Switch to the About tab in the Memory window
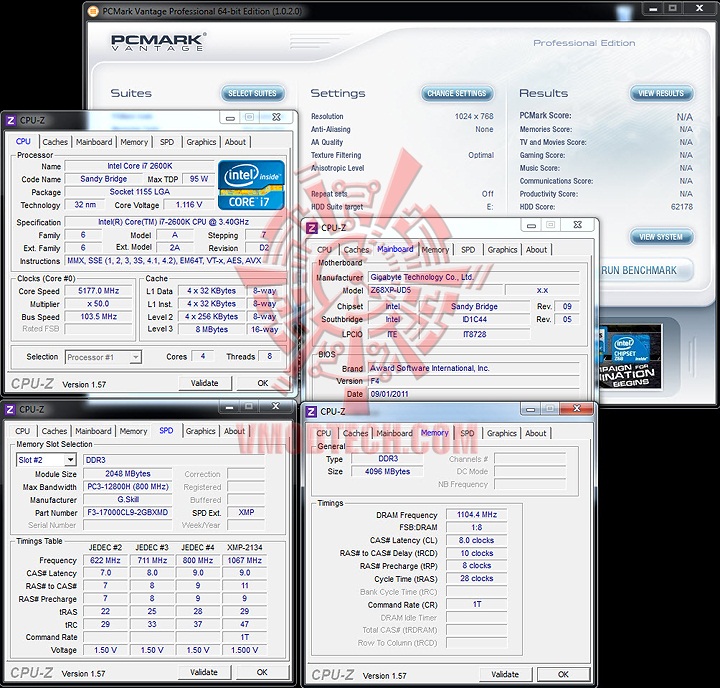Viewport: 720px width, 688px height. coord(535,433)
